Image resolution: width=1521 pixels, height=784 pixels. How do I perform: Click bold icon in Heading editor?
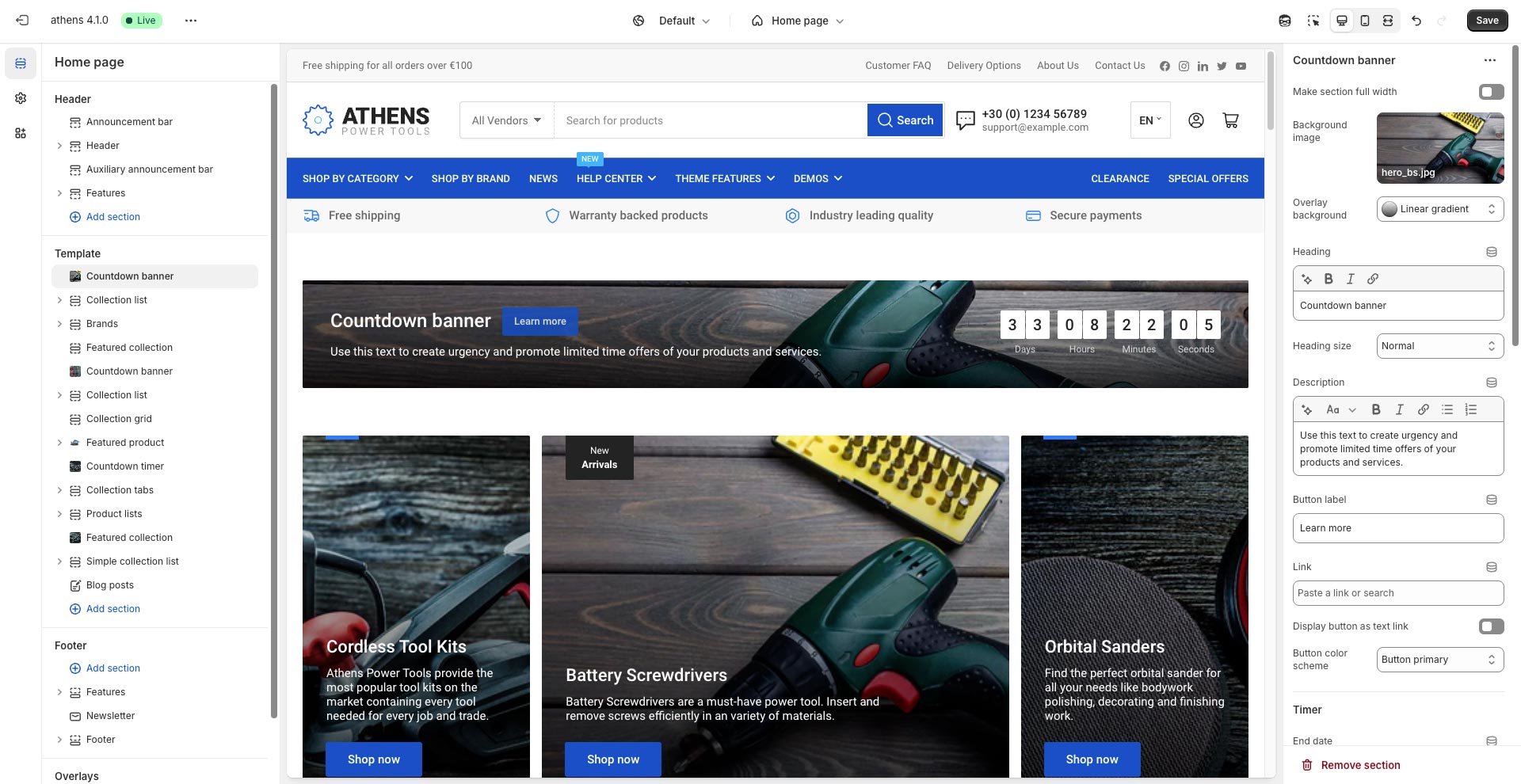click(1328, 279)
